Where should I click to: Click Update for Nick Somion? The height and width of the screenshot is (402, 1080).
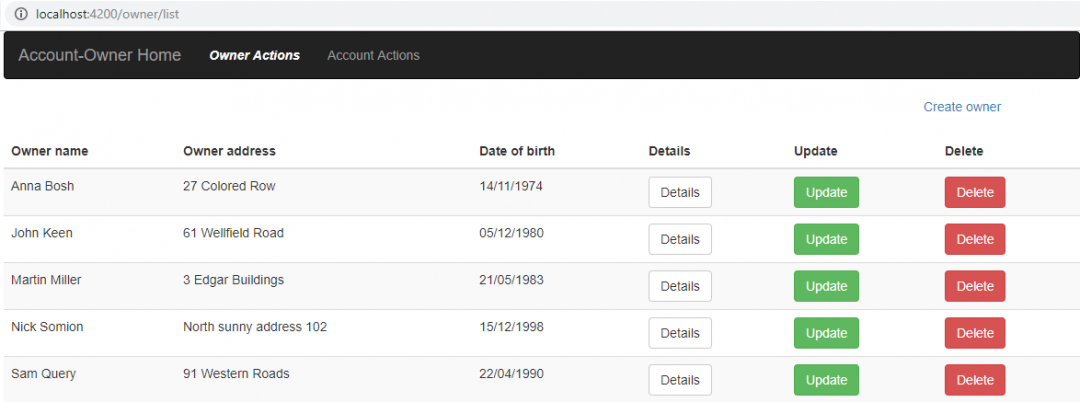tap(827, 332)
